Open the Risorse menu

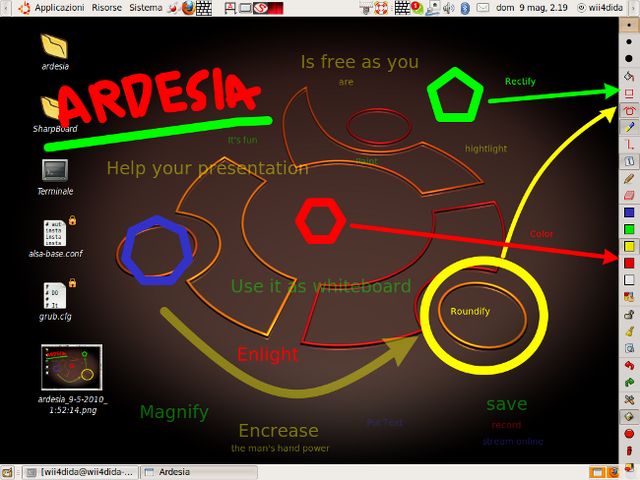pyautogui.click(x=107, y=8)
